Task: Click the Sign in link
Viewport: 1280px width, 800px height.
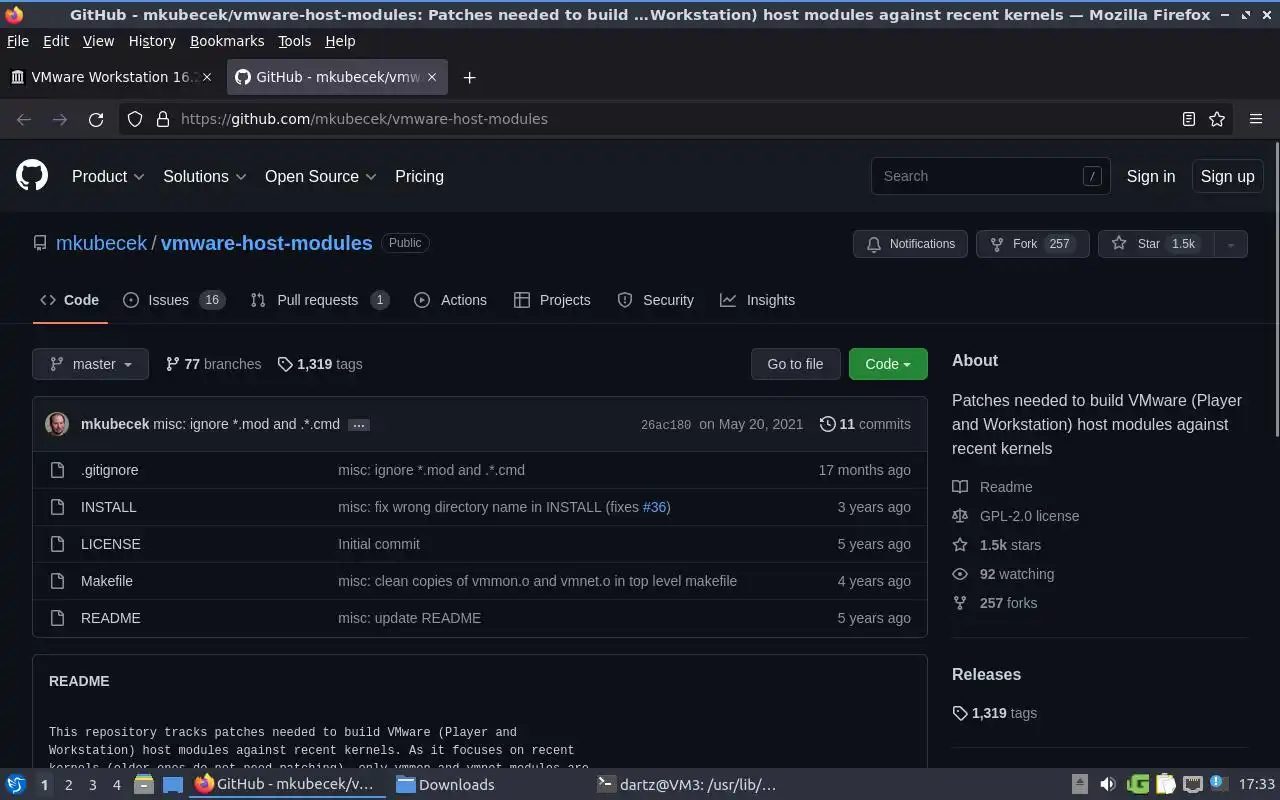Action: (1151, 176)
